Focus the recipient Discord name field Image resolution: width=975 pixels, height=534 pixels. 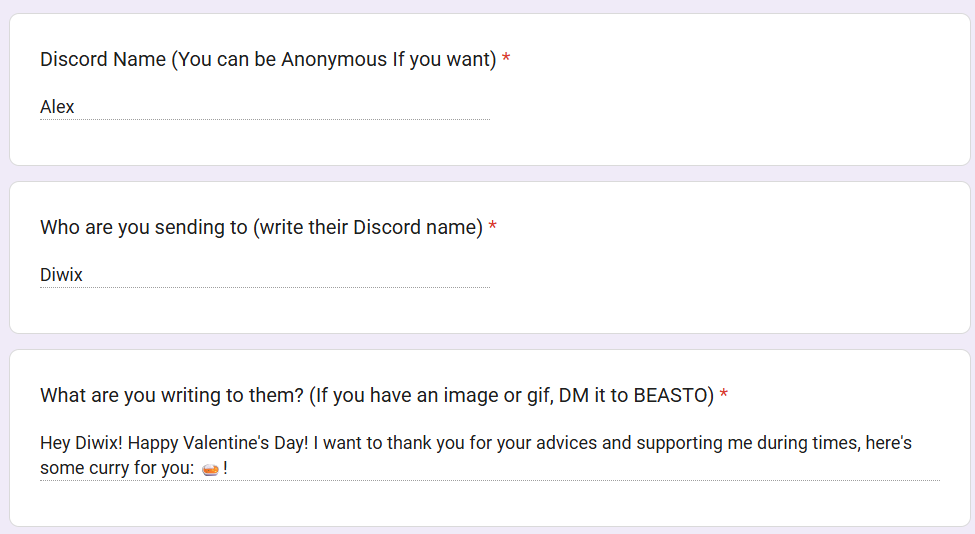point(264,275)
